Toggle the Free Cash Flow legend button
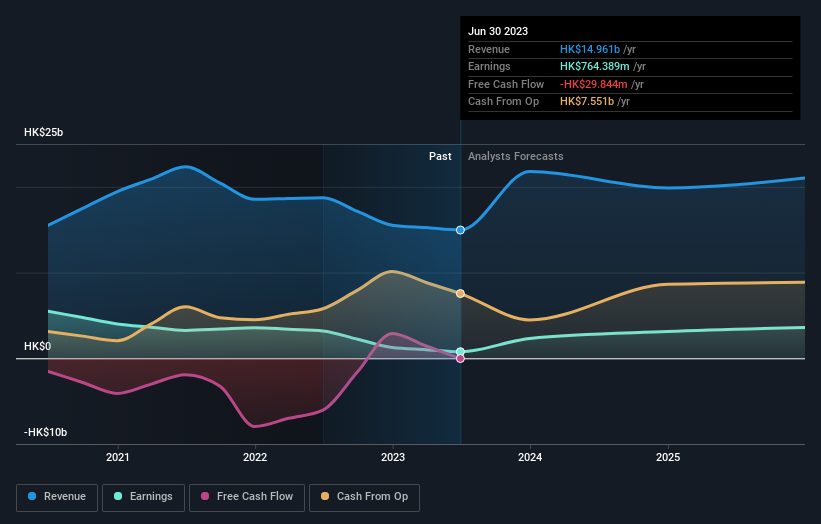821x524 pixels. (247, 497)
